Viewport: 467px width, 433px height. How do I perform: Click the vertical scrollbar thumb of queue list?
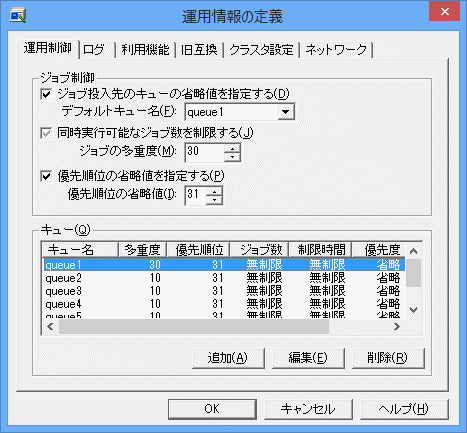click(414, 273)
